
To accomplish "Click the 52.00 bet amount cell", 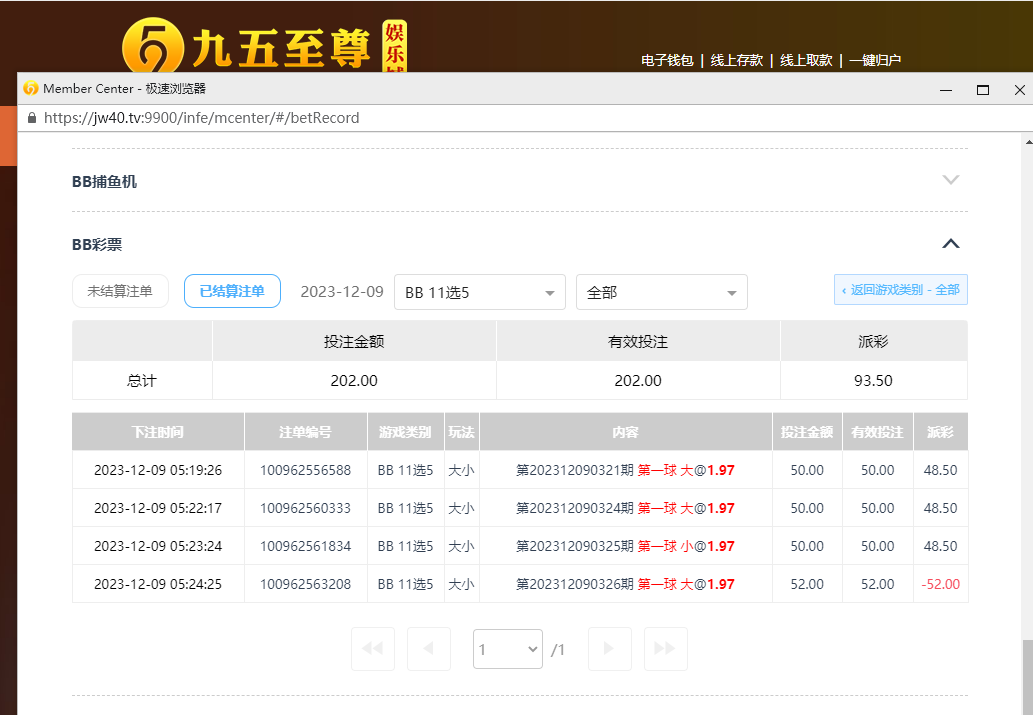I will pos(807,585).
